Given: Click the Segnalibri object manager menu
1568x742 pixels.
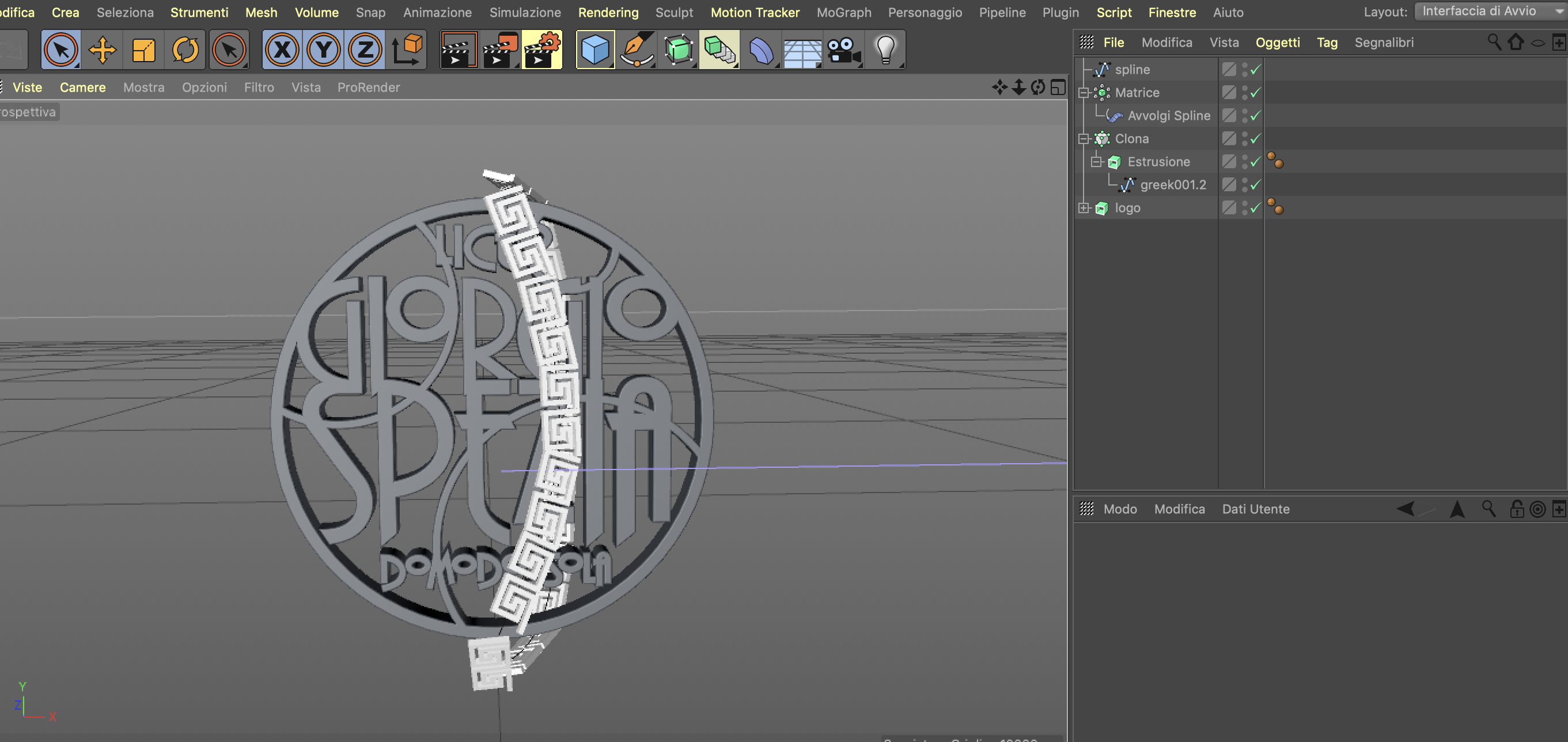Looking at the screenshot, I should tap(1384, 43).
